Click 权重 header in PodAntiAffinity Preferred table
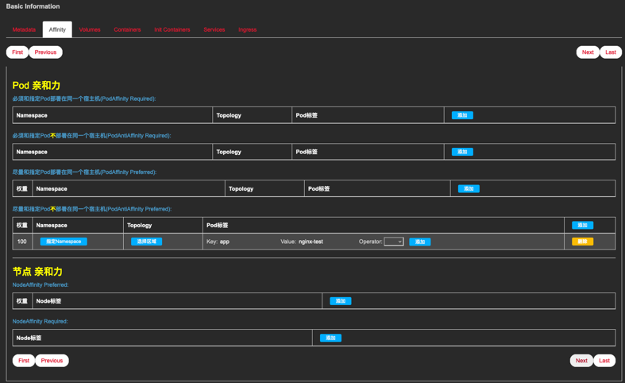625x383 pixels. 22,225
